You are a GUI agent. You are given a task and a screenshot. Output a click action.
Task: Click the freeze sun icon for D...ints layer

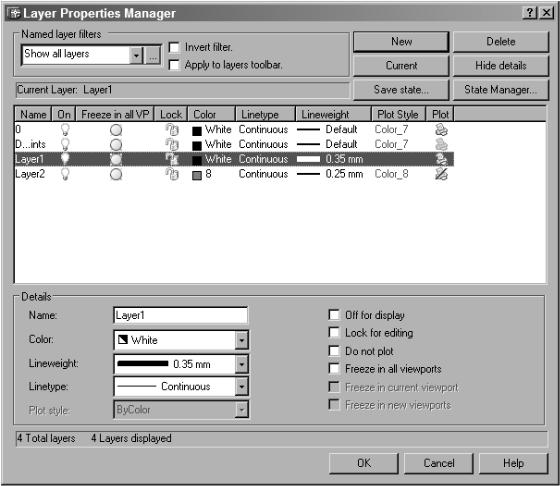coord(116,145)
